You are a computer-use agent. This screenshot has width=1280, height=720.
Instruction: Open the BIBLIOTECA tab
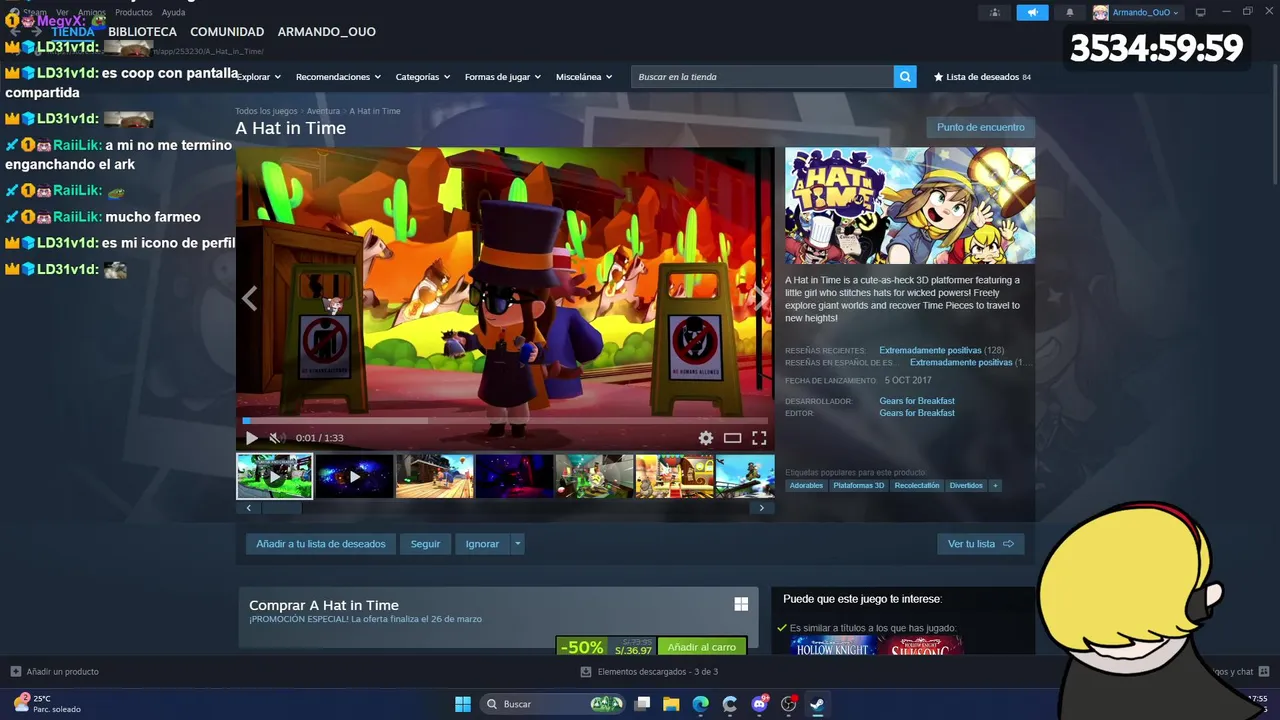point(143,32)
